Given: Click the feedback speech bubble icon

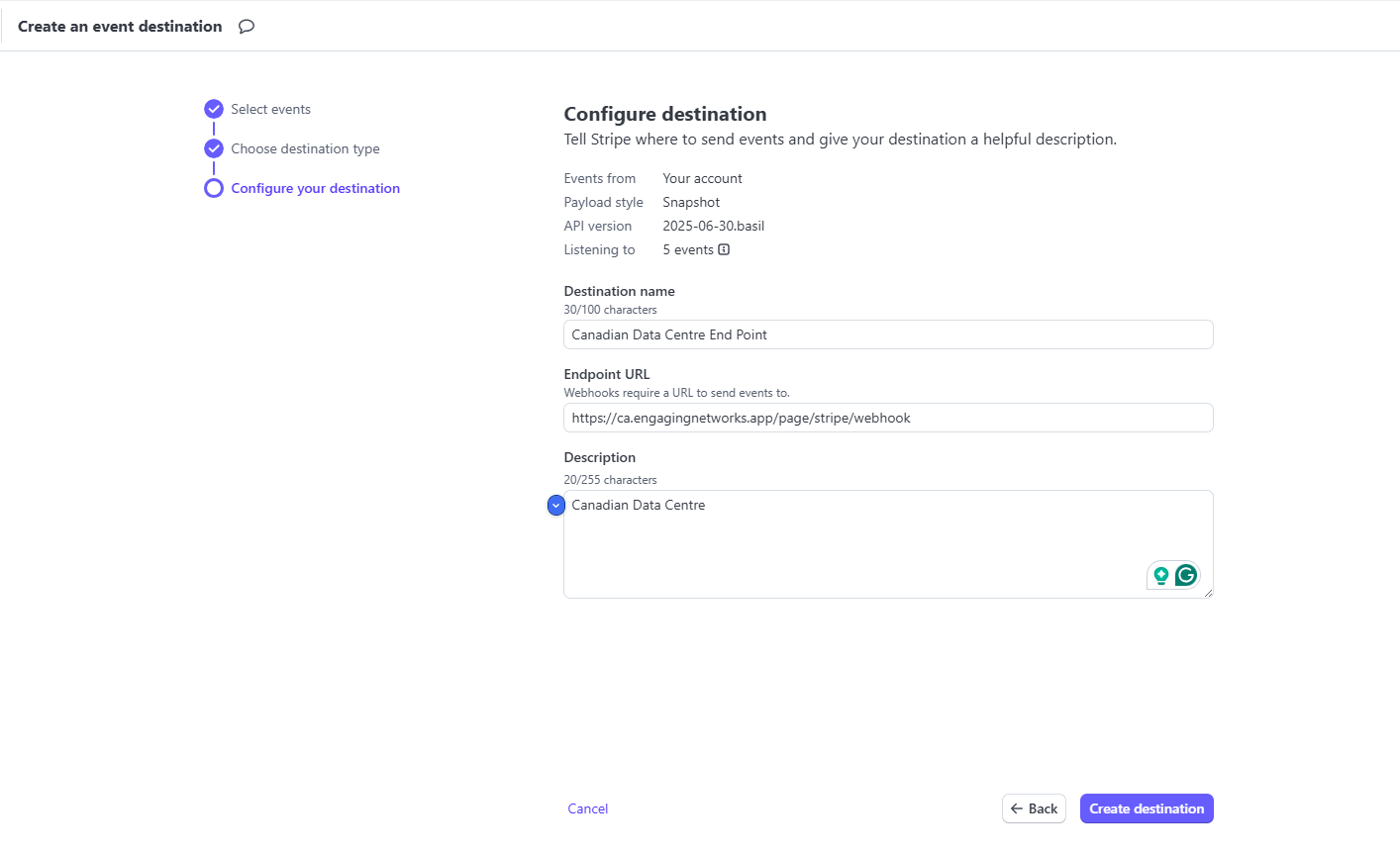Looking at the screenshot, I should (247, 27).
